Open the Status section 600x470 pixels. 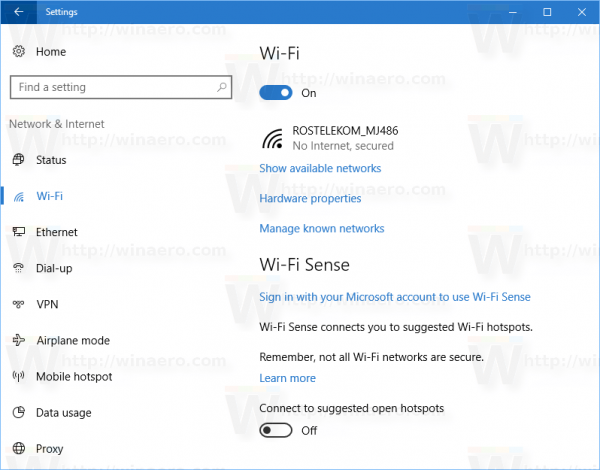tap(51, 160)
